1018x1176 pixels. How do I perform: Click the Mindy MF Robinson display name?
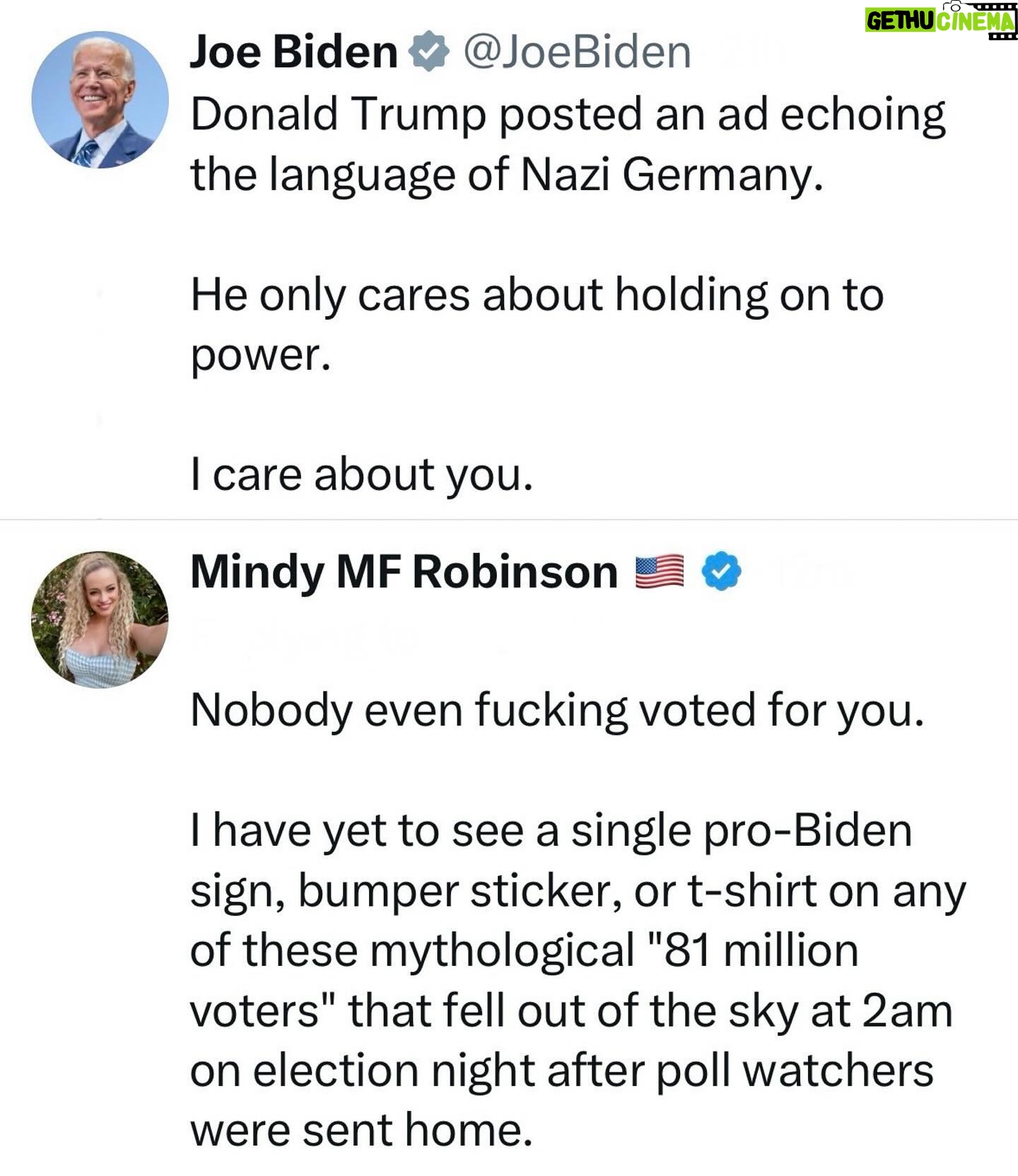404,571
